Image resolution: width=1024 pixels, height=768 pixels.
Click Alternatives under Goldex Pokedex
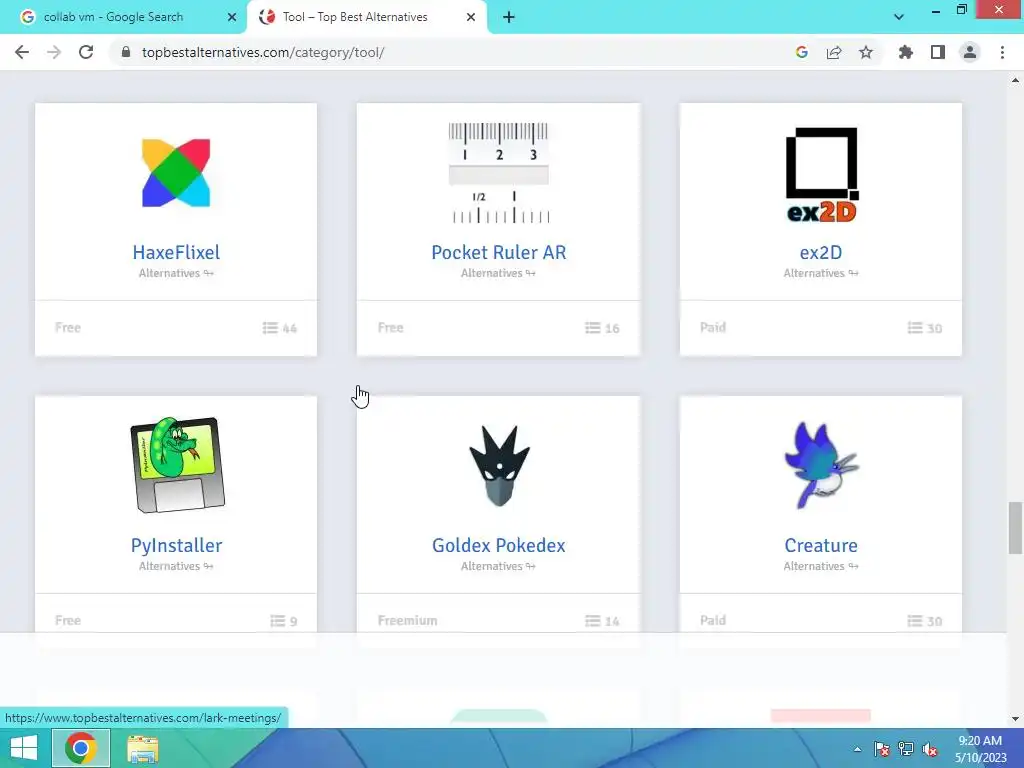pos(498,566)
